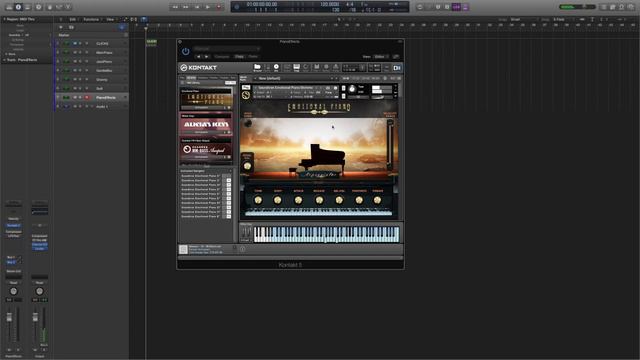
Task: Switch to Kontakt browser Database tab
Action: click(202, 78)
